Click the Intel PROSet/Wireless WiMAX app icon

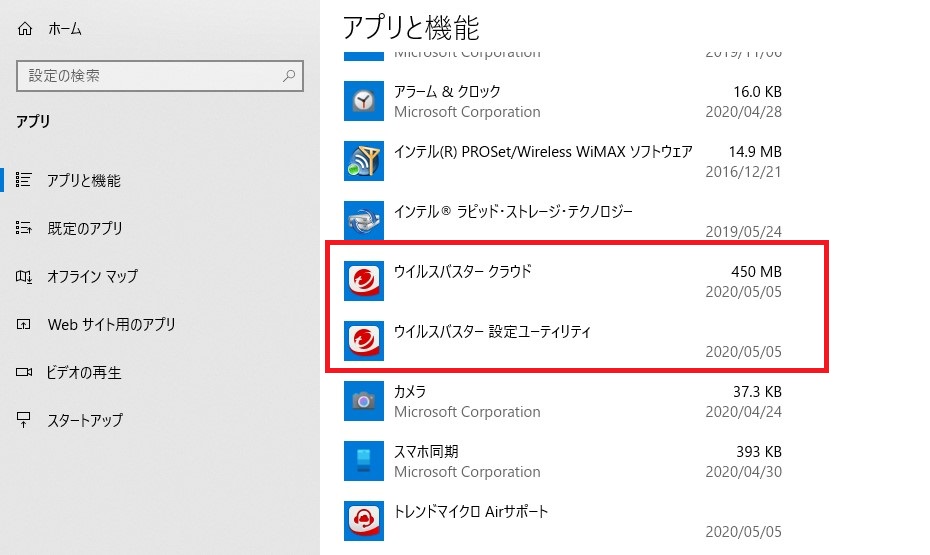[364, 161]
